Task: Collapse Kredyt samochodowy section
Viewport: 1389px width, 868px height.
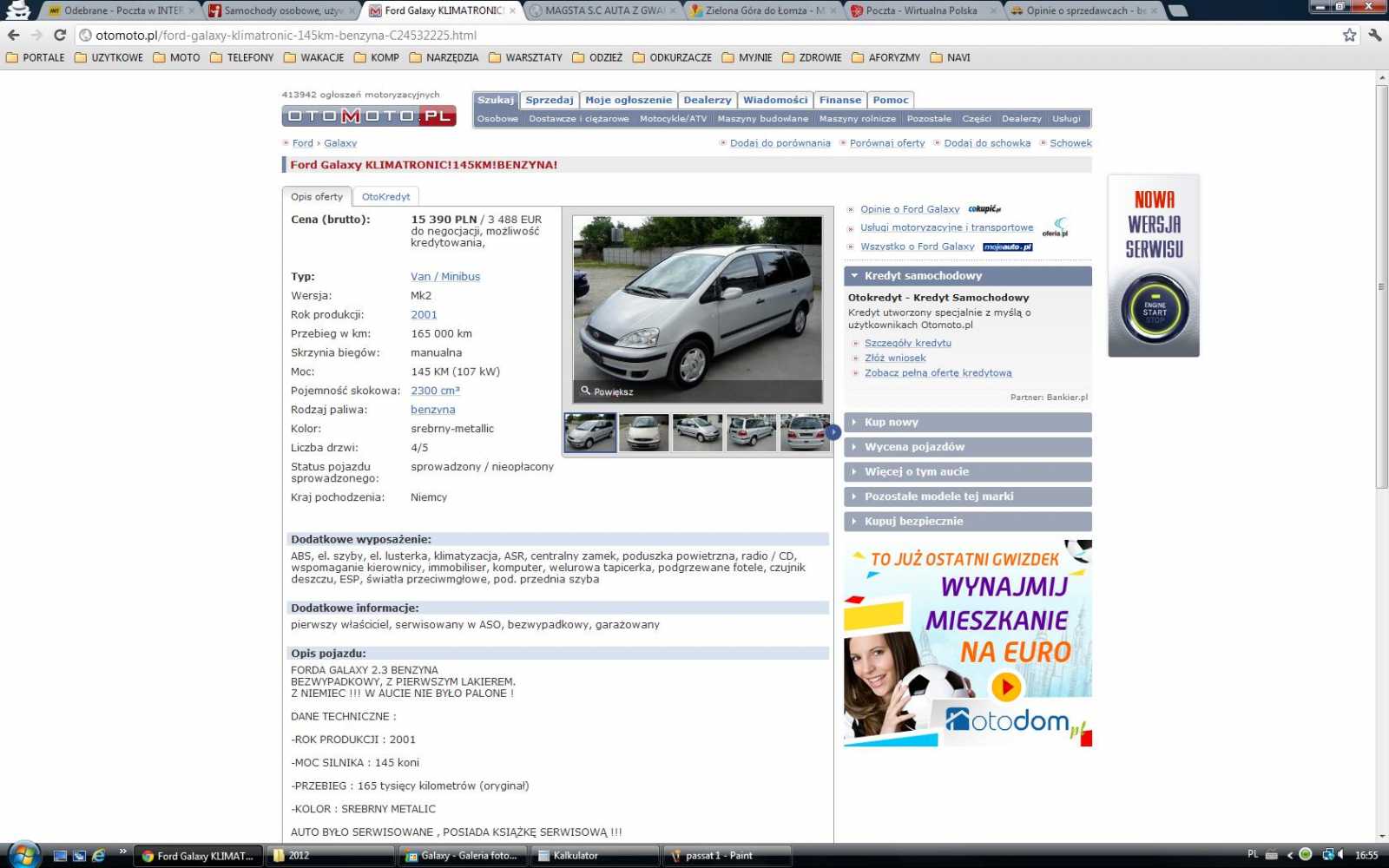Action: coord(967,275)
